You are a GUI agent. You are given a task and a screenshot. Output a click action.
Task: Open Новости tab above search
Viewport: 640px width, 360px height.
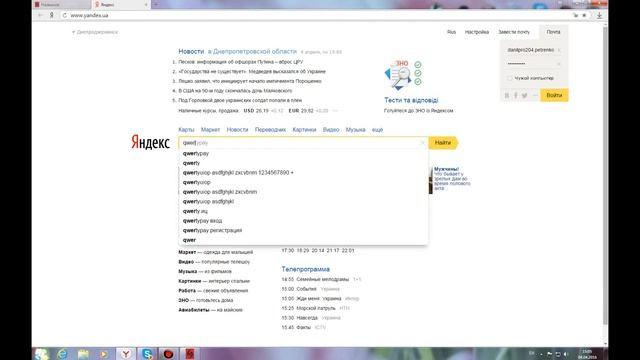[x=237, y=130]
